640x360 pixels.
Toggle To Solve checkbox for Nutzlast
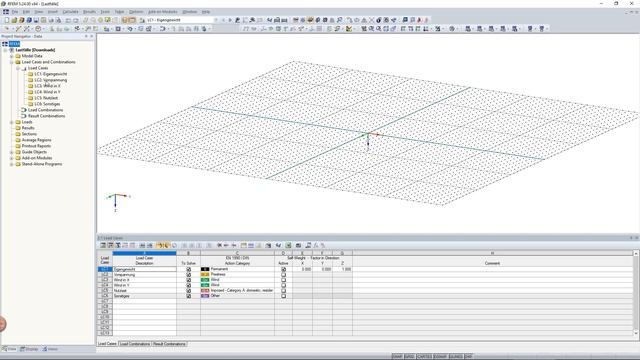tap(189, 291)
